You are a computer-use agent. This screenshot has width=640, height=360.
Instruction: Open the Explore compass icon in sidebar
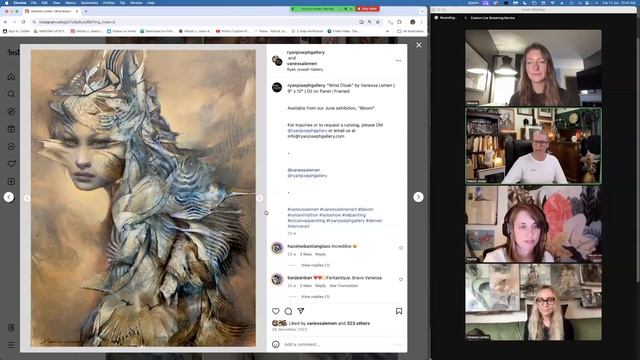coord(11,111)
